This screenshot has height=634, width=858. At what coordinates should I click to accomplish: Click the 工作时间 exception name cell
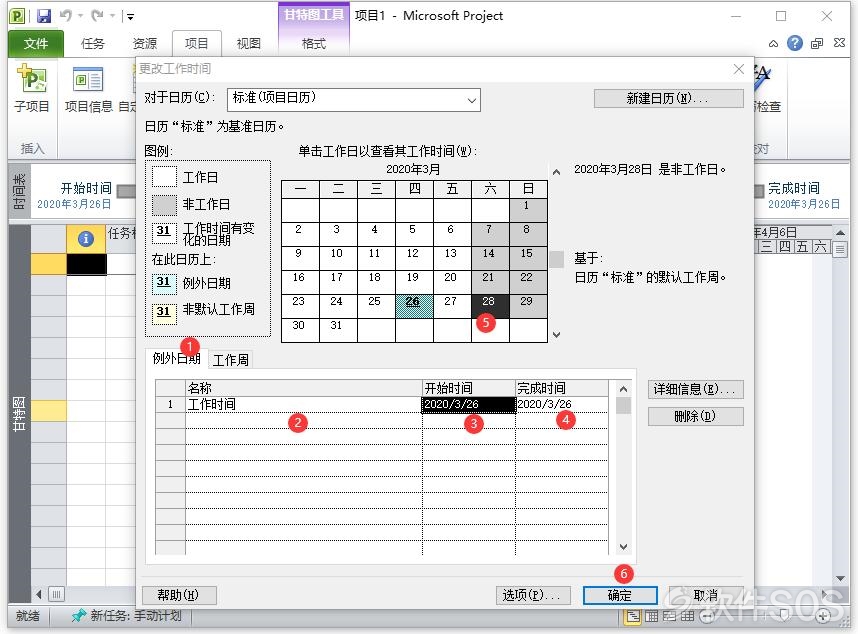(304, 404)
